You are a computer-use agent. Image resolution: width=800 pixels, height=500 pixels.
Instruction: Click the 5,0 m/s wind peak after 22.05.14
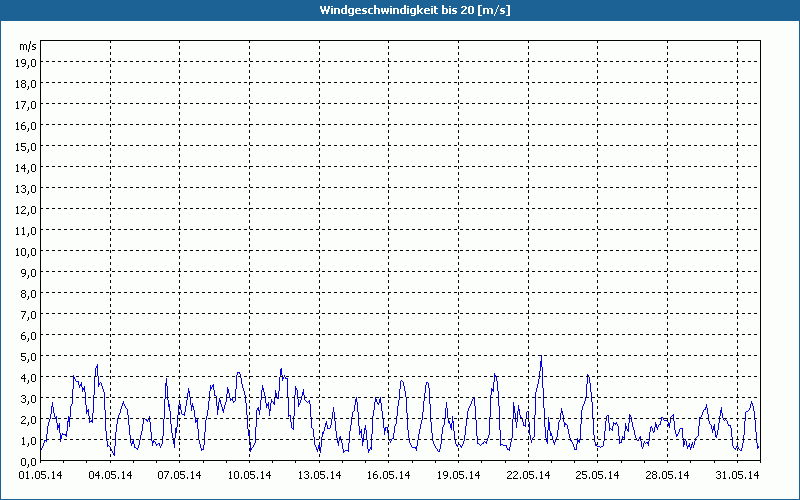coord(541,356)
